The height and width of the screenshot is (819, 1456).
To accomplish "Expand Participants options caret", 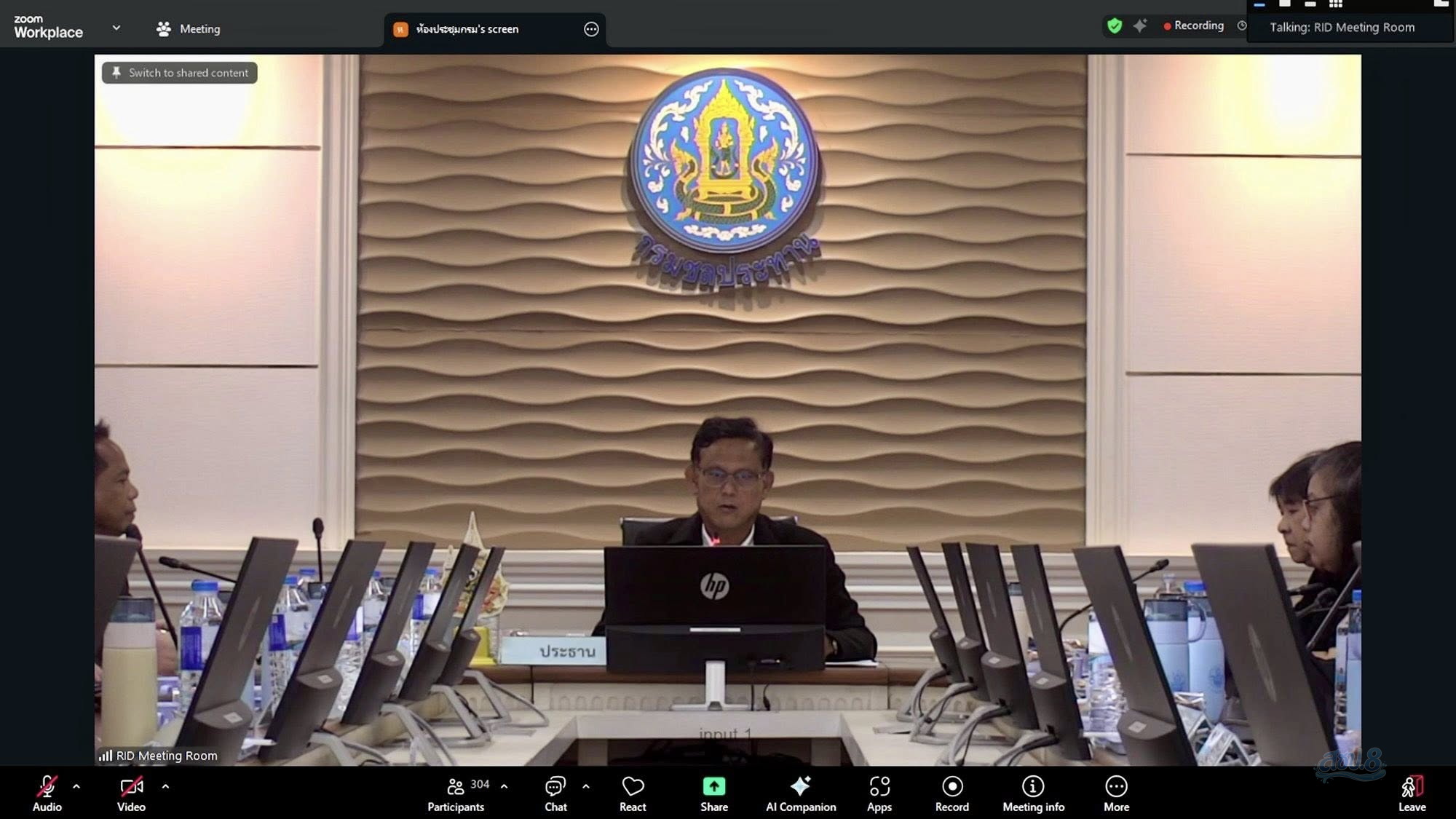I will click(x=504, y=787).
